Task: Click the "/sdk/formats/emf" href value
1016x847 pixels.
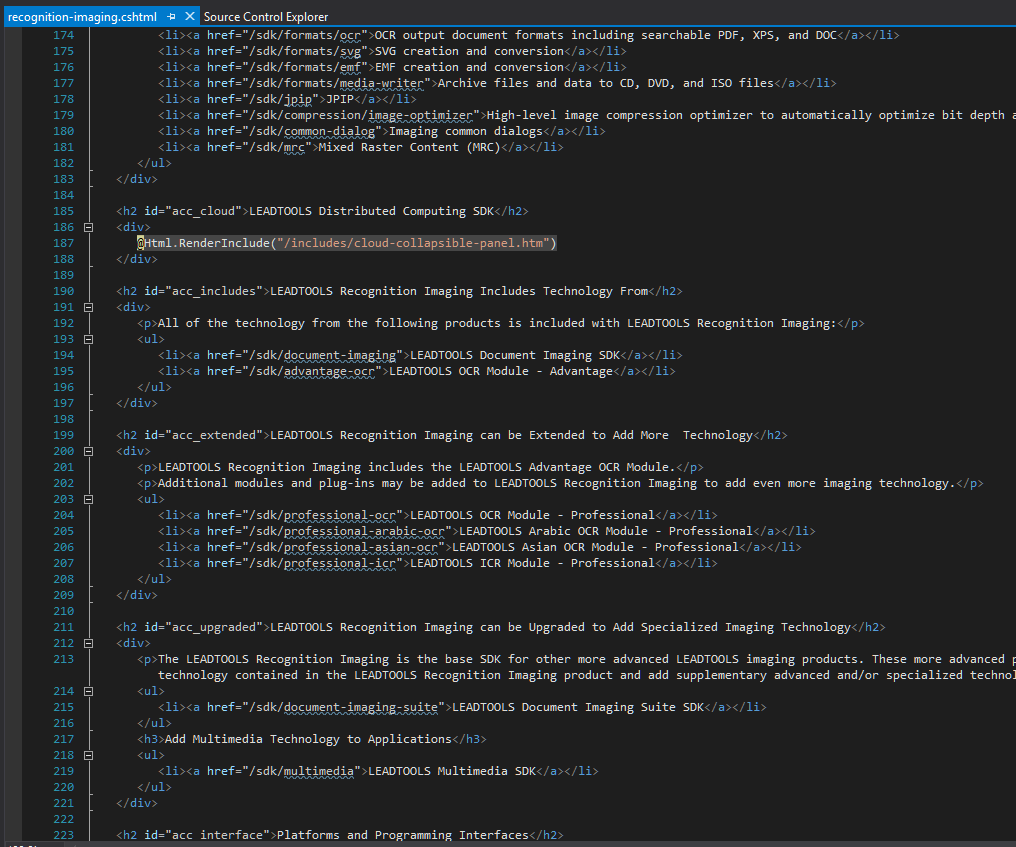Action: [305, 67]
